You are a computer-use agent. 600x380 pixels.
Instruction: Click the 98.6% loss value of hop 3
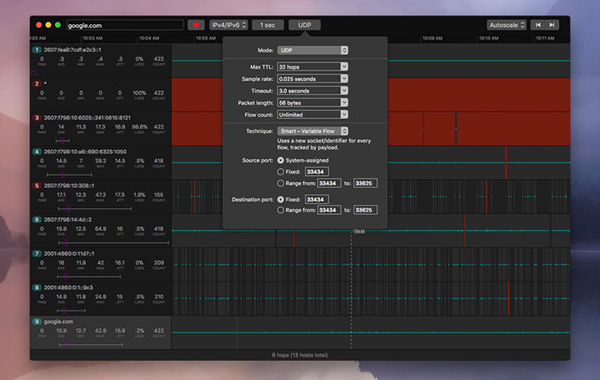coord(139,127)
